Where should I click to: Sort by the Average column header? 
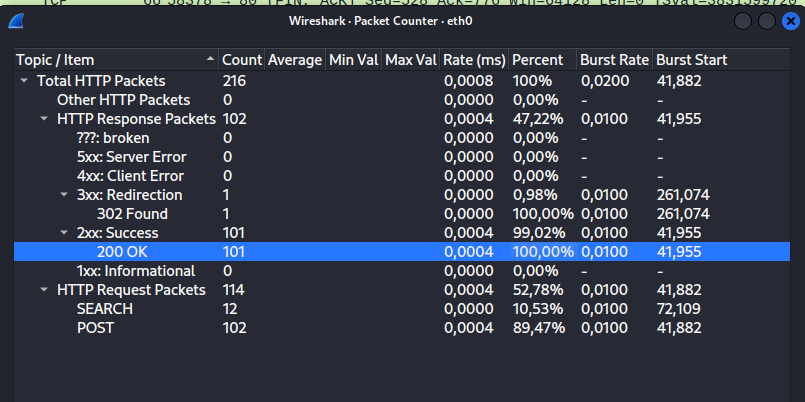tap(295, 60)
